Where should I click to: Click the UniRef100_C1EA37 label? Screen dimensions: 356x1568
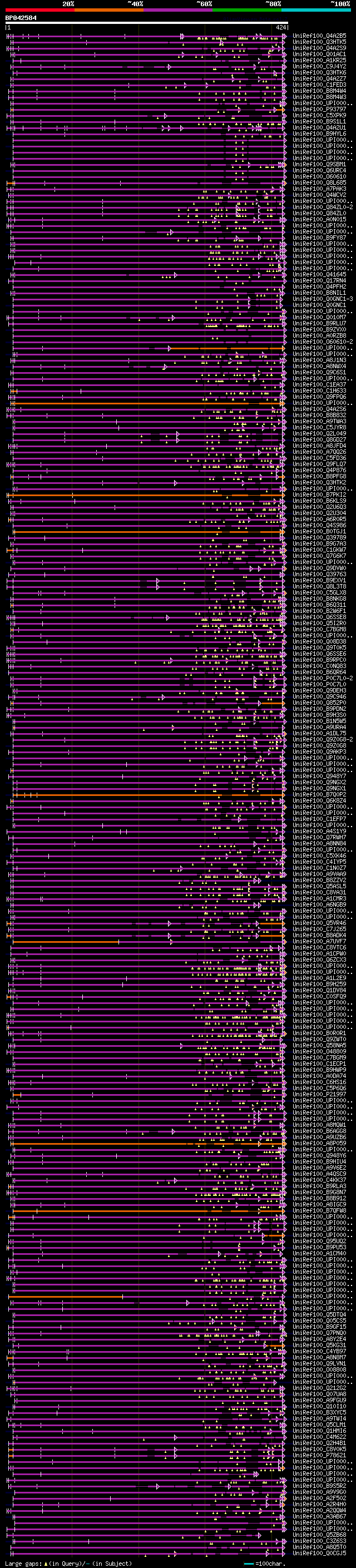pyautogui.click(x=319, y=384)
